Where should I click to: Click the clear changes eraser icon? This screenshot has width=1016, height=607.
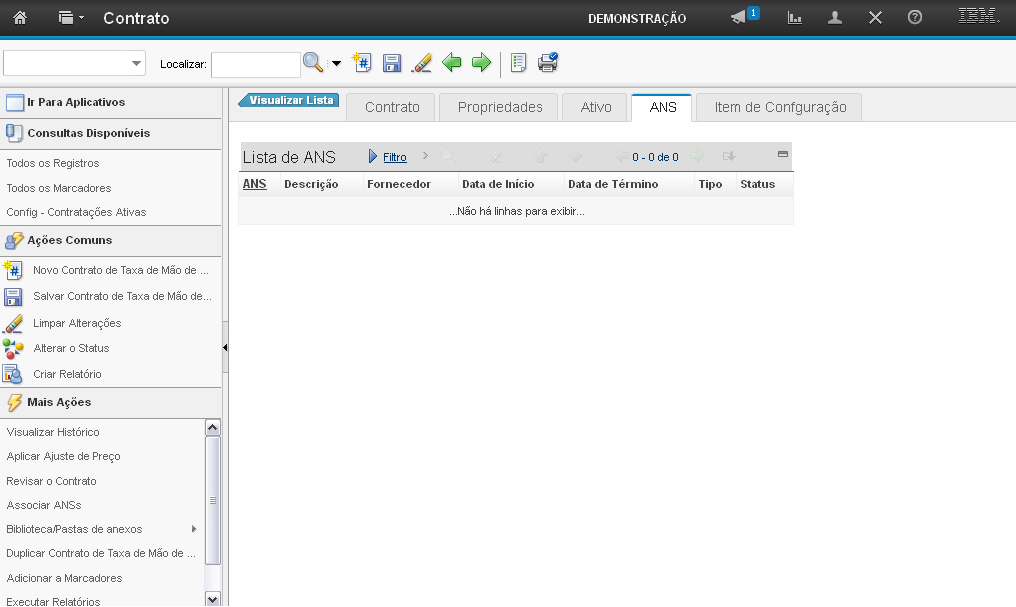point(421,63)
